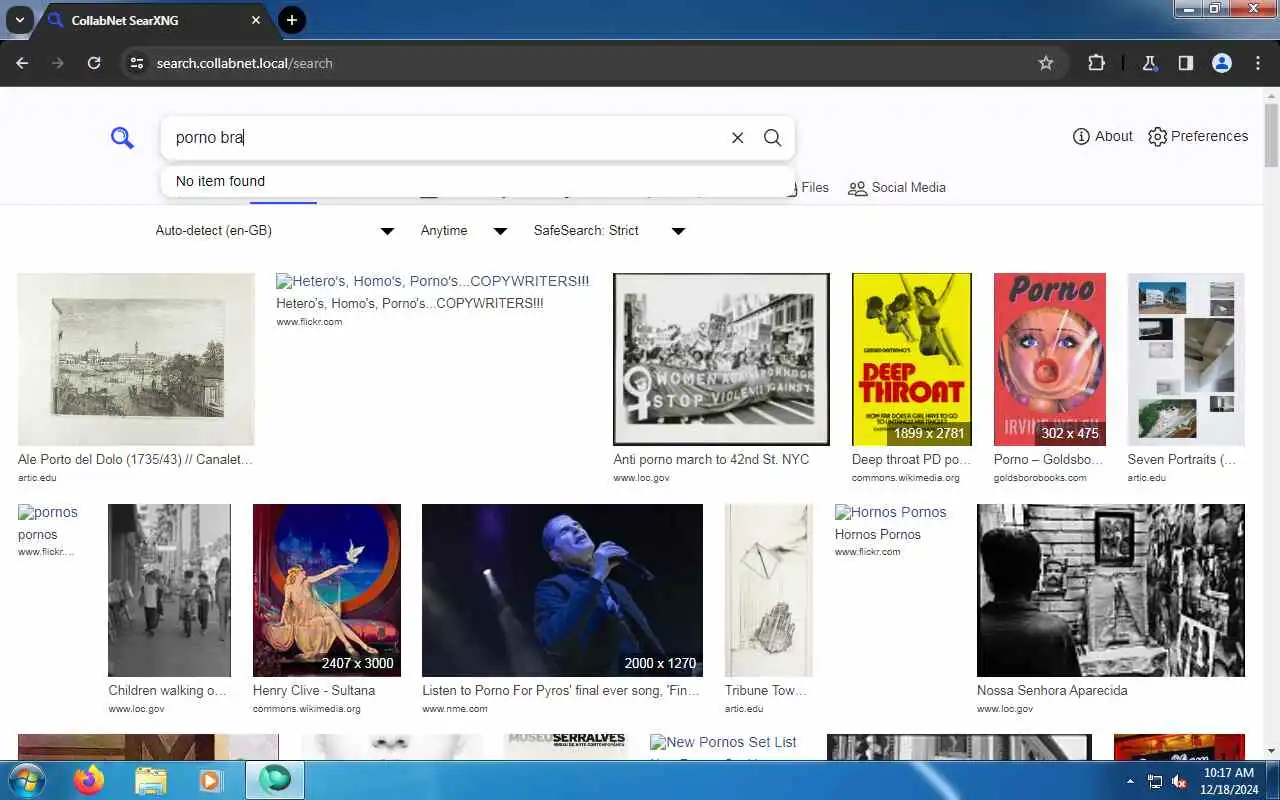Image resolution: width=1280 pixels, height=800 pixels.
Task: Click the muted volume tray icon
Action: (1179, 781)
